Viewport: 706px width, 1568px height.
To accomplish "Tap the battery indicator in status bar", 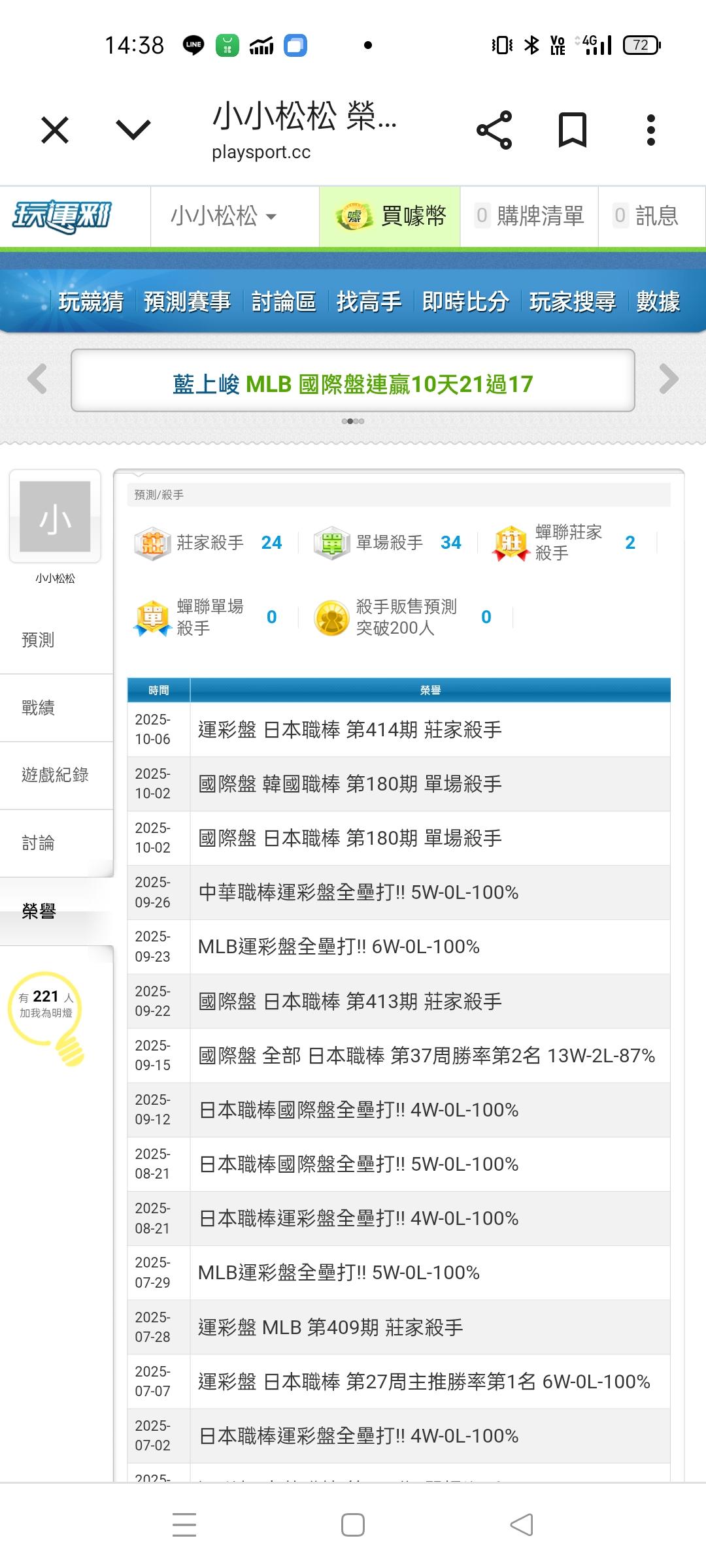I will coord(642,45).
